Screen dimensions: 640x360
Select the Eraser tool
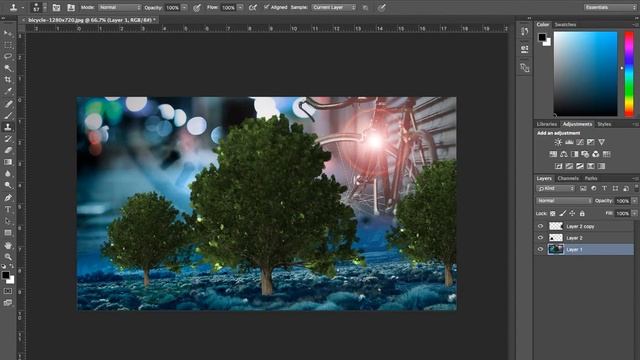(8, 151)
